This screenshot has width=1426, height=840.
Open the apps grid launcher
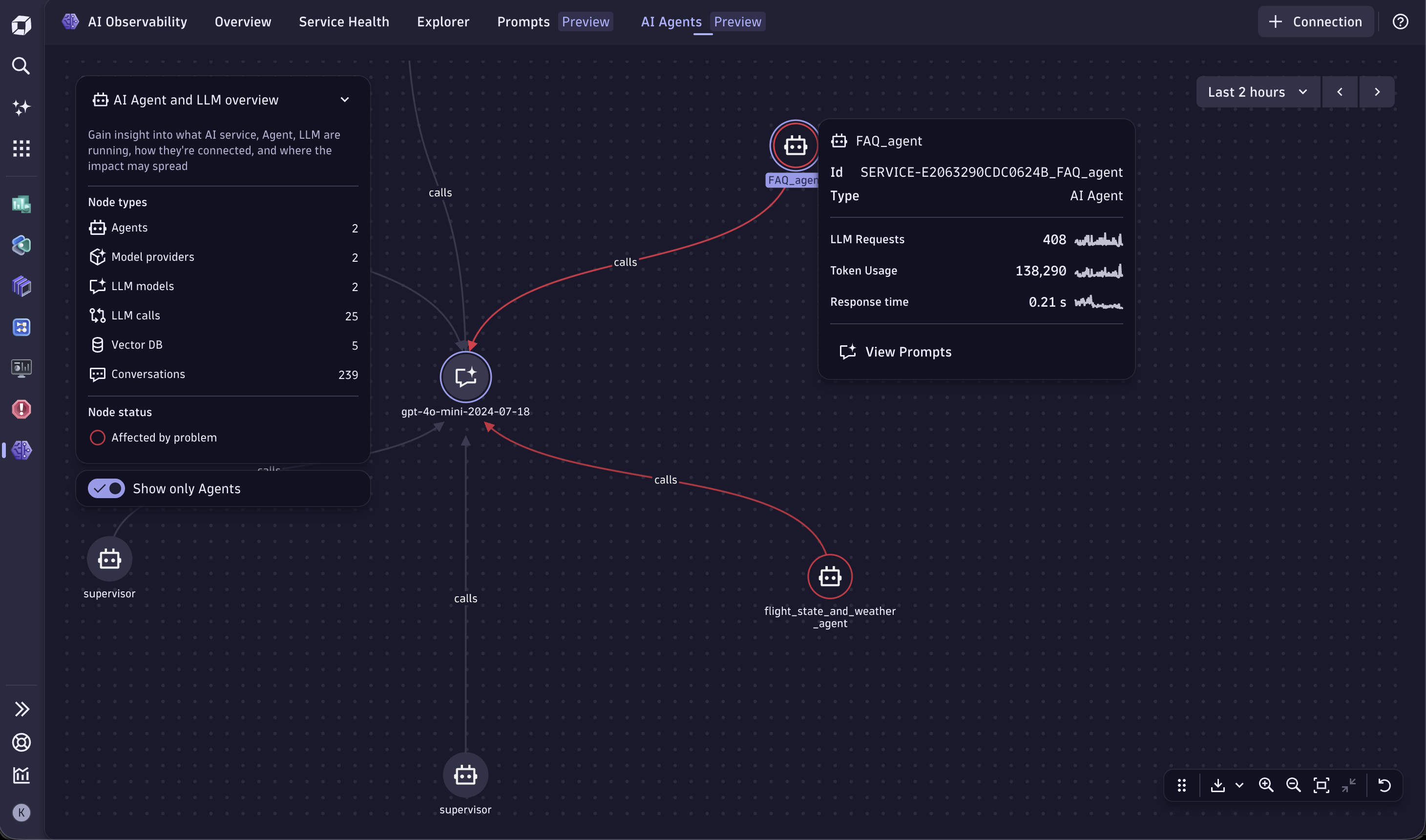pyautogui.click(x=21, y=148)
